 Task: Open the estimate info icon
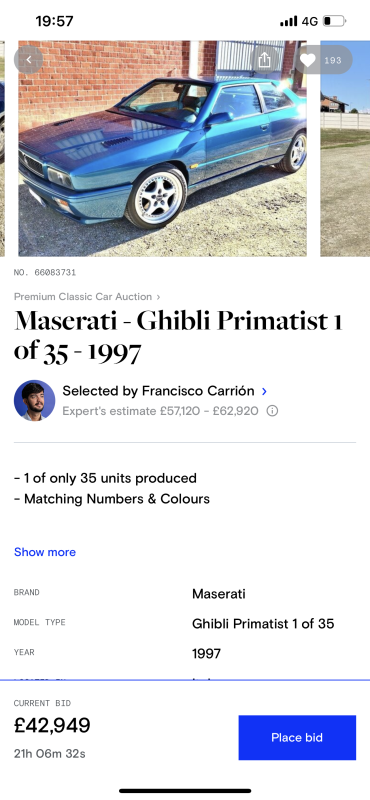pyautogui.click(x=273, y=411)
